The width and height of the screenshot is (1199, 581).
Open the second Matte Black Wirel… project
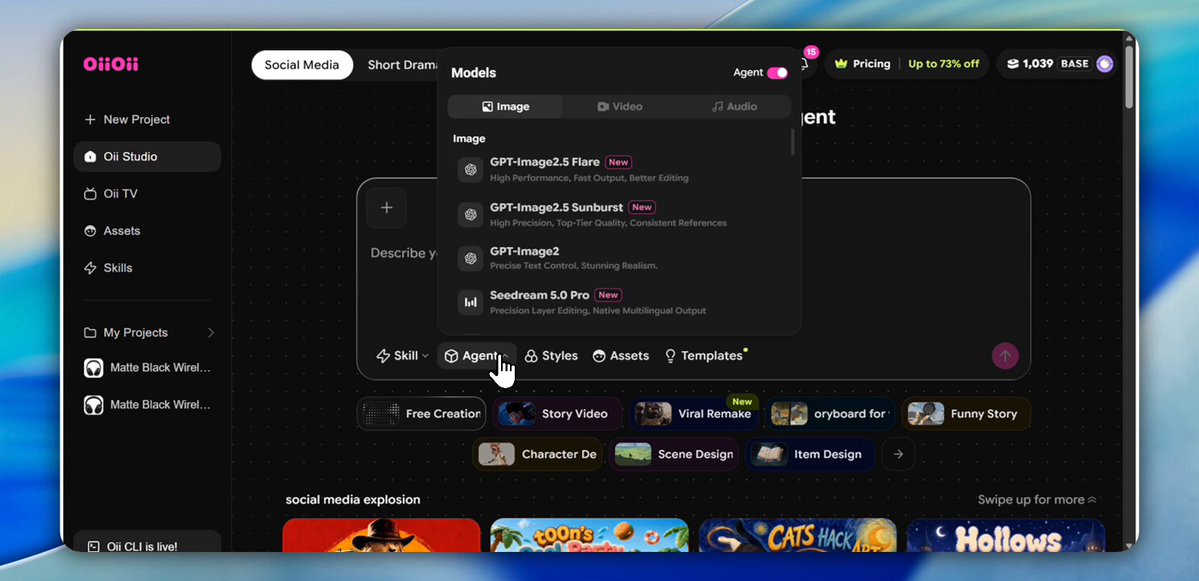[147, 404]
